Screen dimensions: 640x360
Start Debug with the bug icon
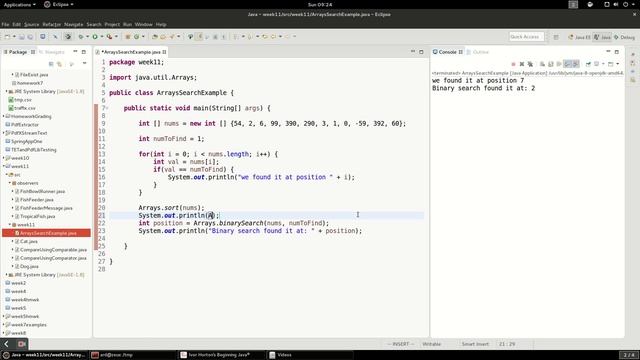tap(81, 37)
